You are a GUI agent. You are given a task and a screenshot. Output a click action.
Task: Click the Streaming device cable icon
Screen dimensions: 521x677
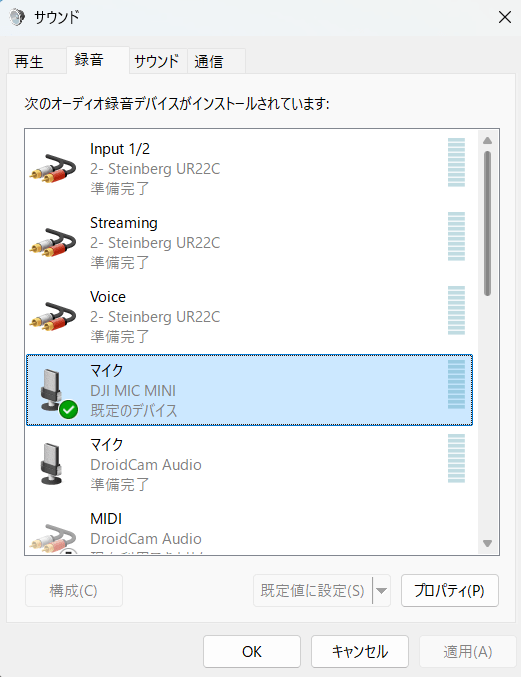coord(53,243)
